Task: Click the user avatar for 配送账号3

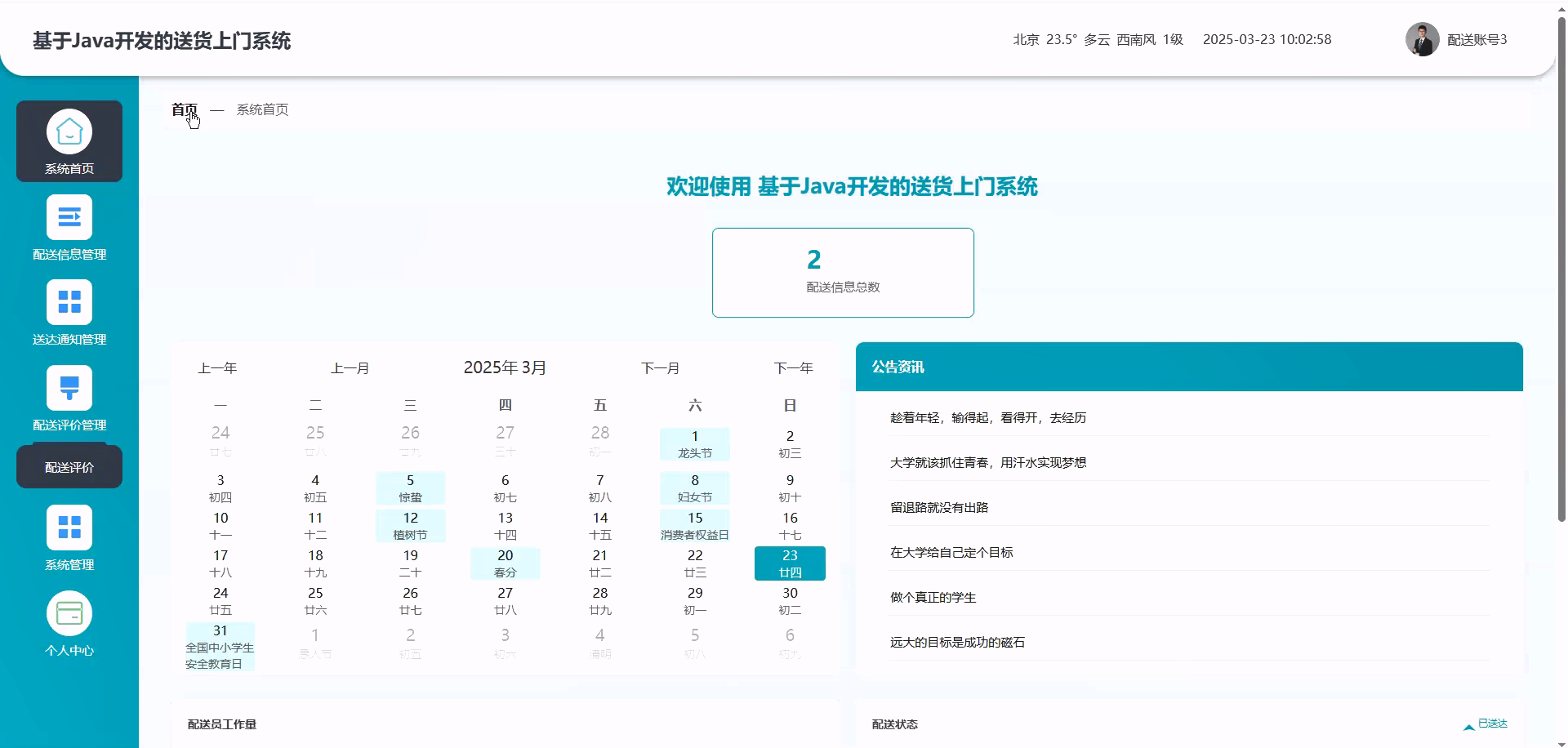Action: tap(1422, 39)
